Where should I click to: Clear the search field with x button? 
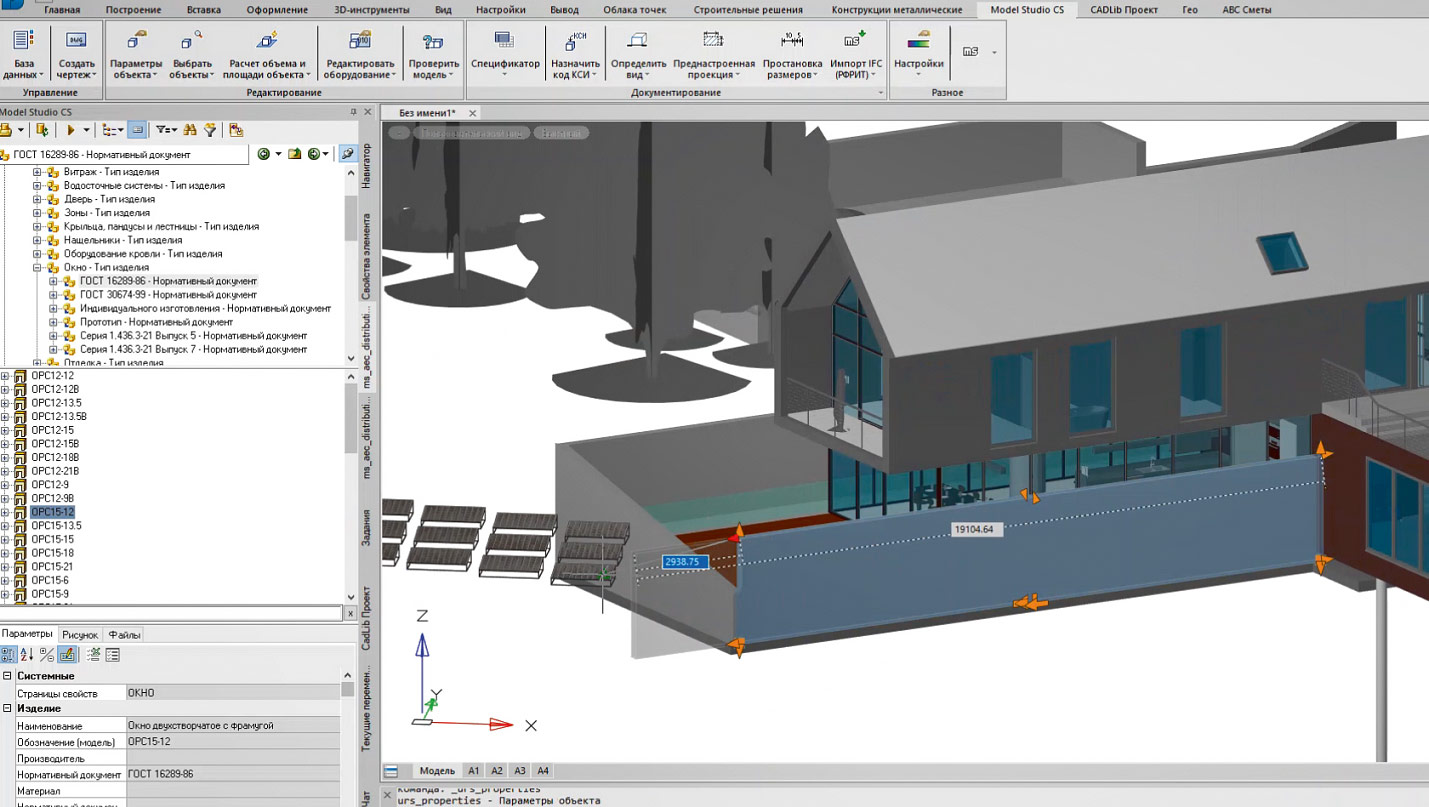[350, 613]
